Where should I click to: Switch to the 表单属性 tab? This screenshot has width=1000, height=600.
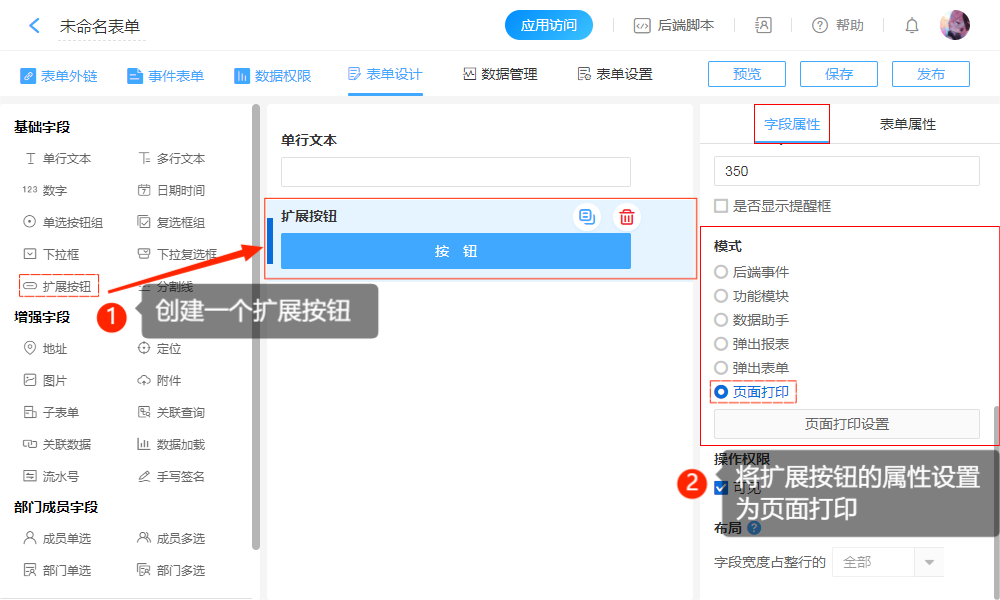pos(907,124)
